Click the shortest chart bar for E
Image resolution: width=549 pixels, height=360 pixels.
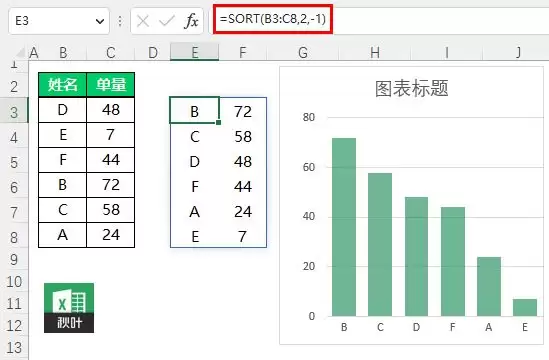[x=525, y=307]
